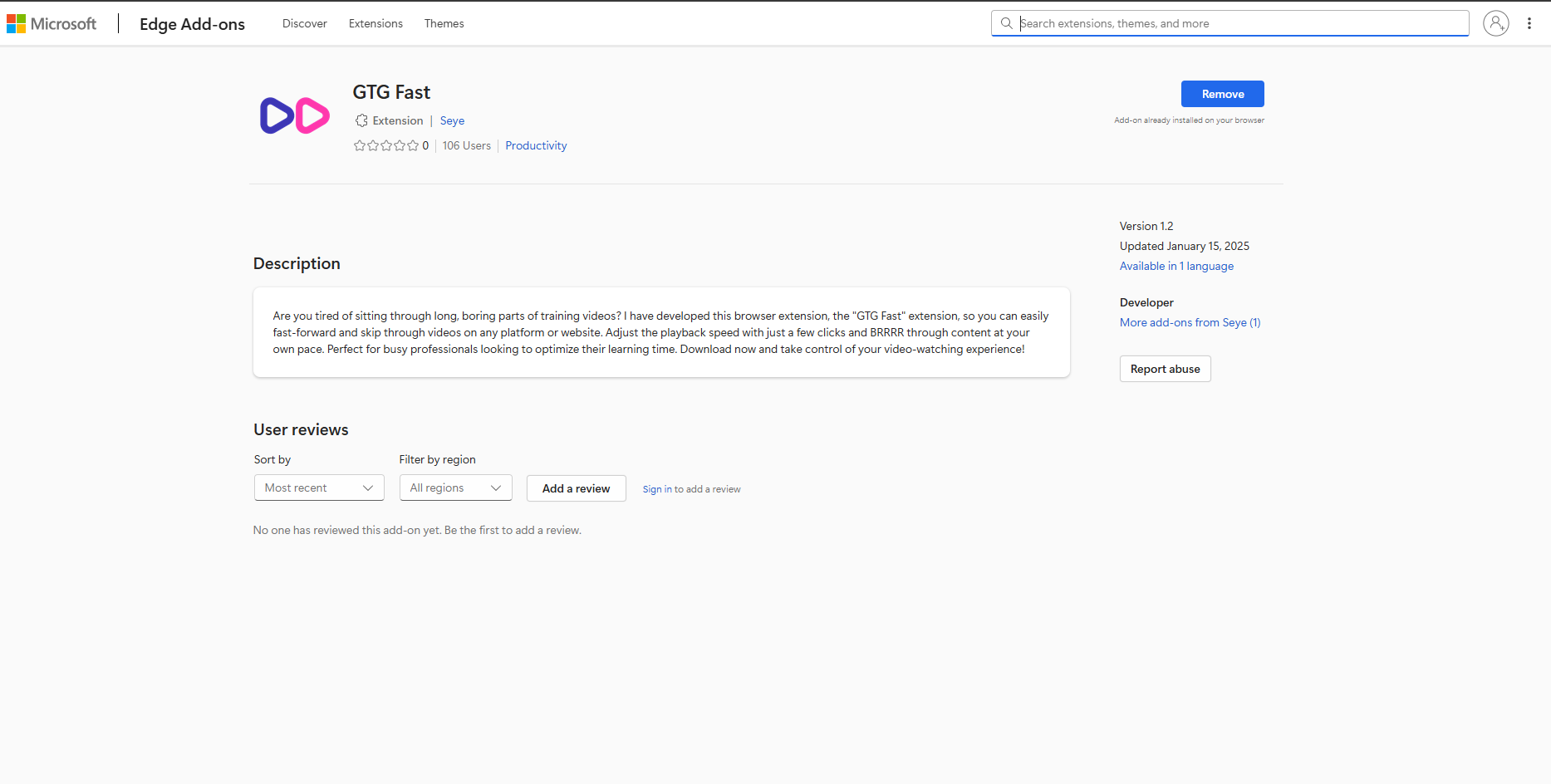The width and height of the screenshot is (1551, 784).
Task: Click the five-star rating icons
Action: click(x=385, y=145)
